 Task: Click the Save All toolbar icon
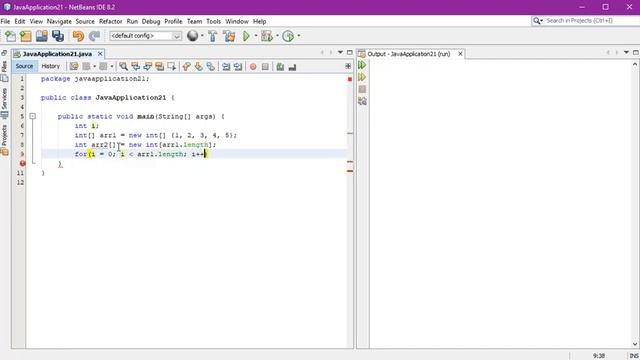[x=58, y=36]
